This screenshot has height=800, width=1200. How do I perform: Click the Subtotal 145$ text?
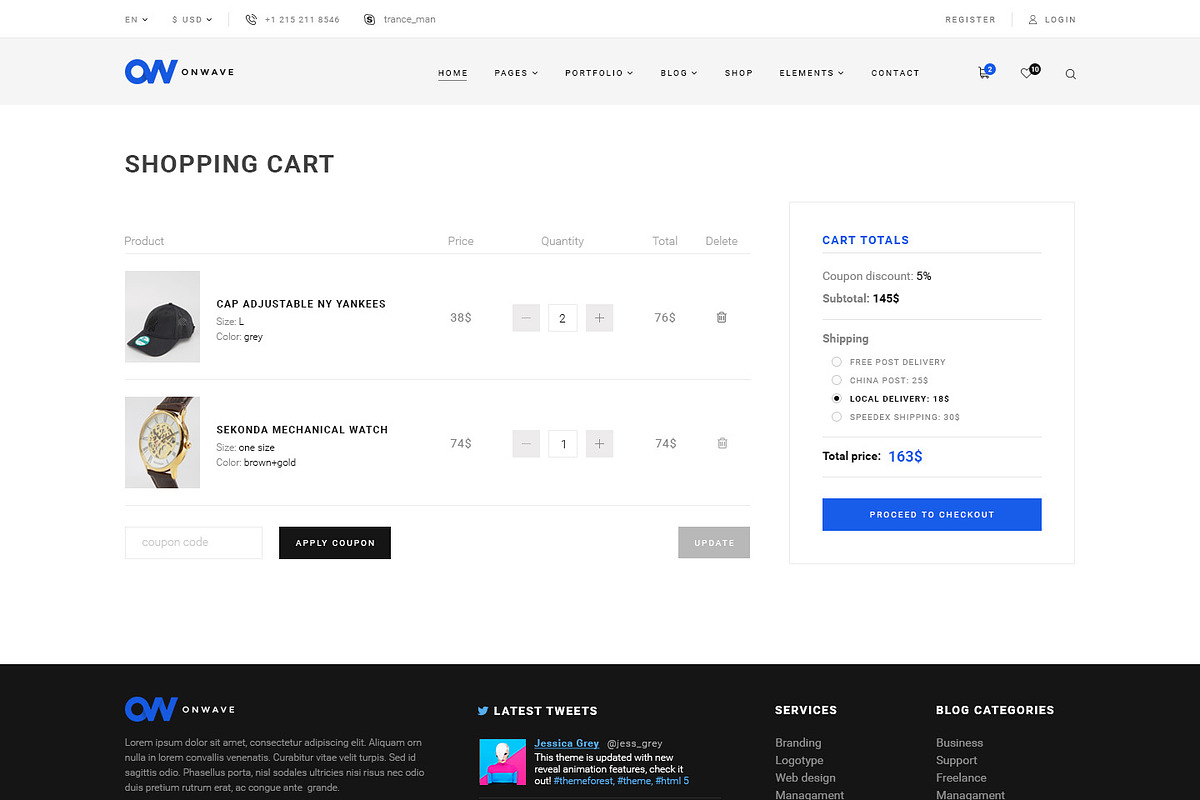[x=861, y=298]
